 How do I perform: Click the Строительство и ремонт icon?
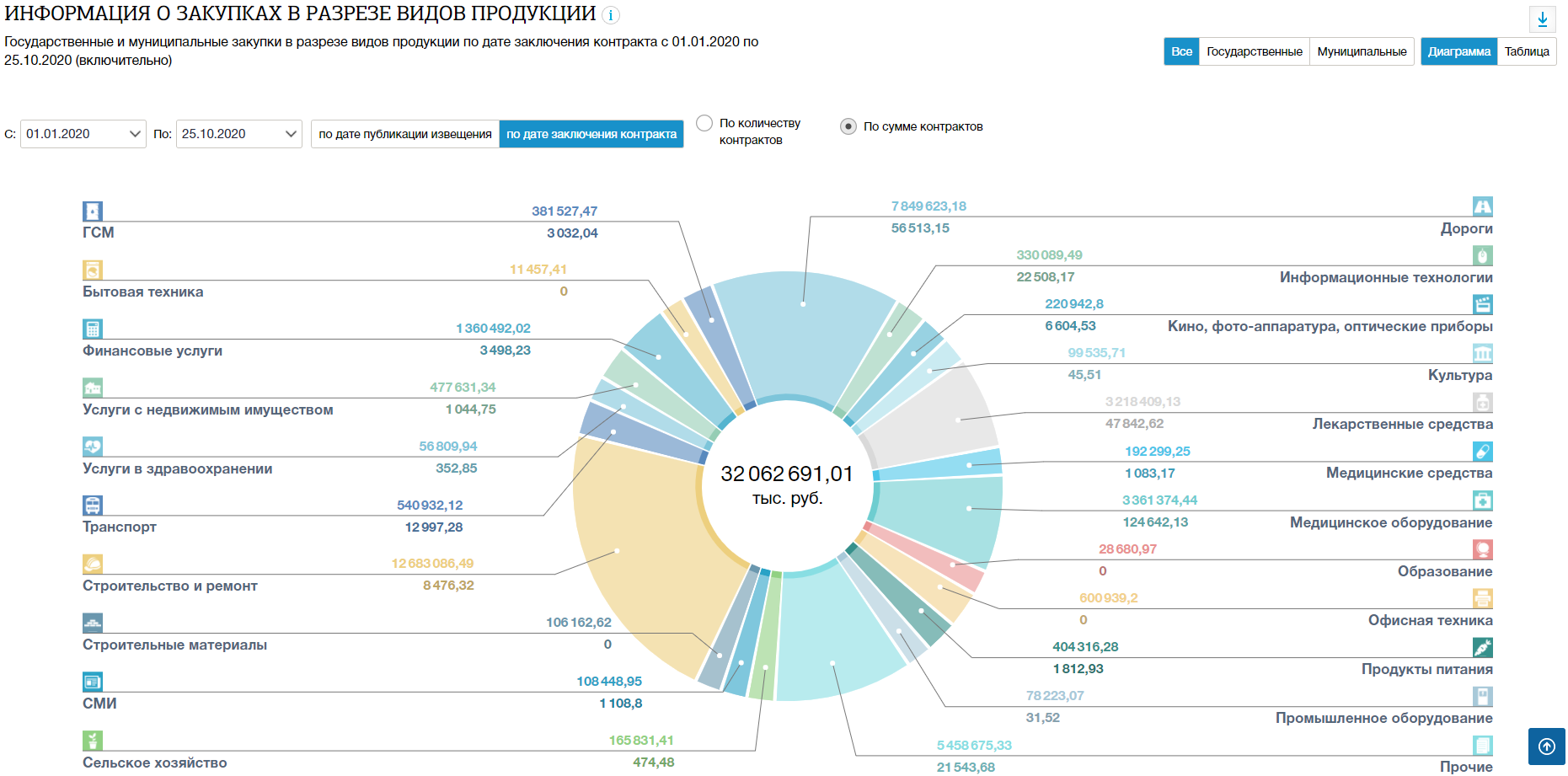pyautogui.click(x=93, y=564)
